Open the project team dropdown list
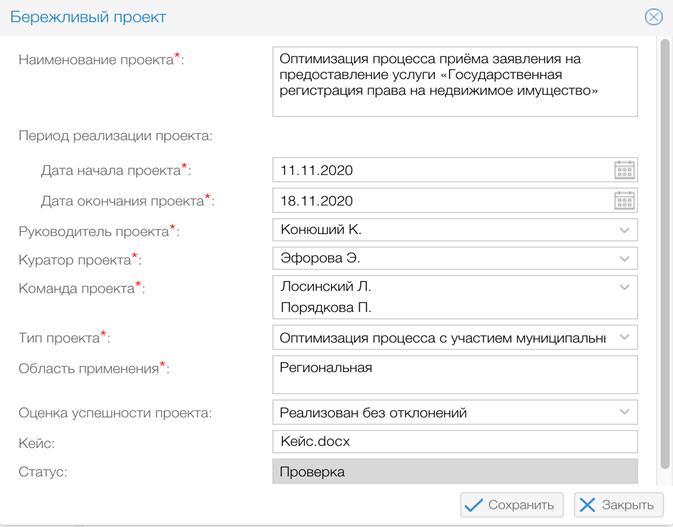 (624, 288)
